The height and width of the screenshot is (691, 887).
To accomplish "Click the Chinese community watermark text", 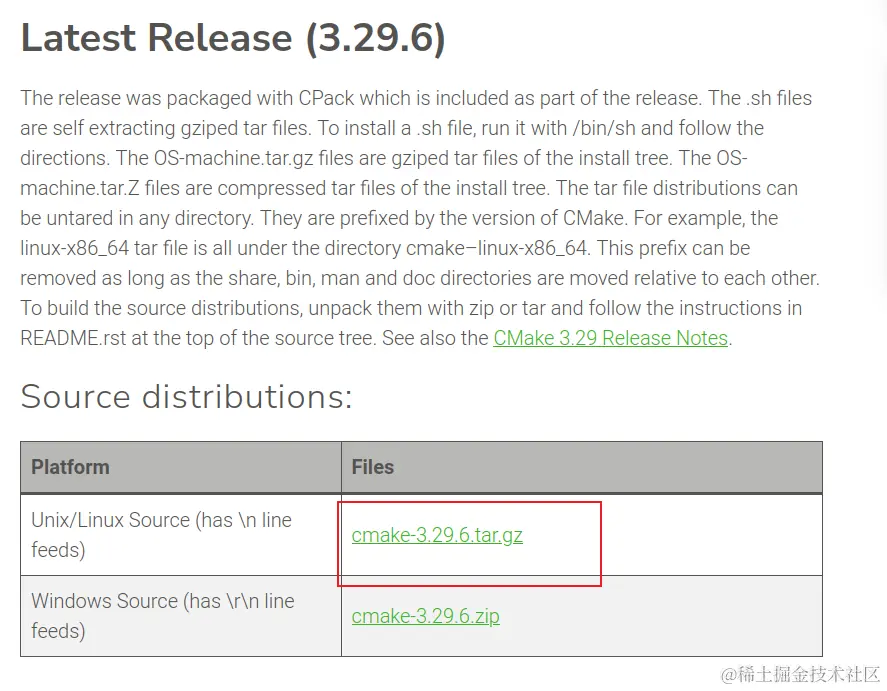I will tap(798, 673).
